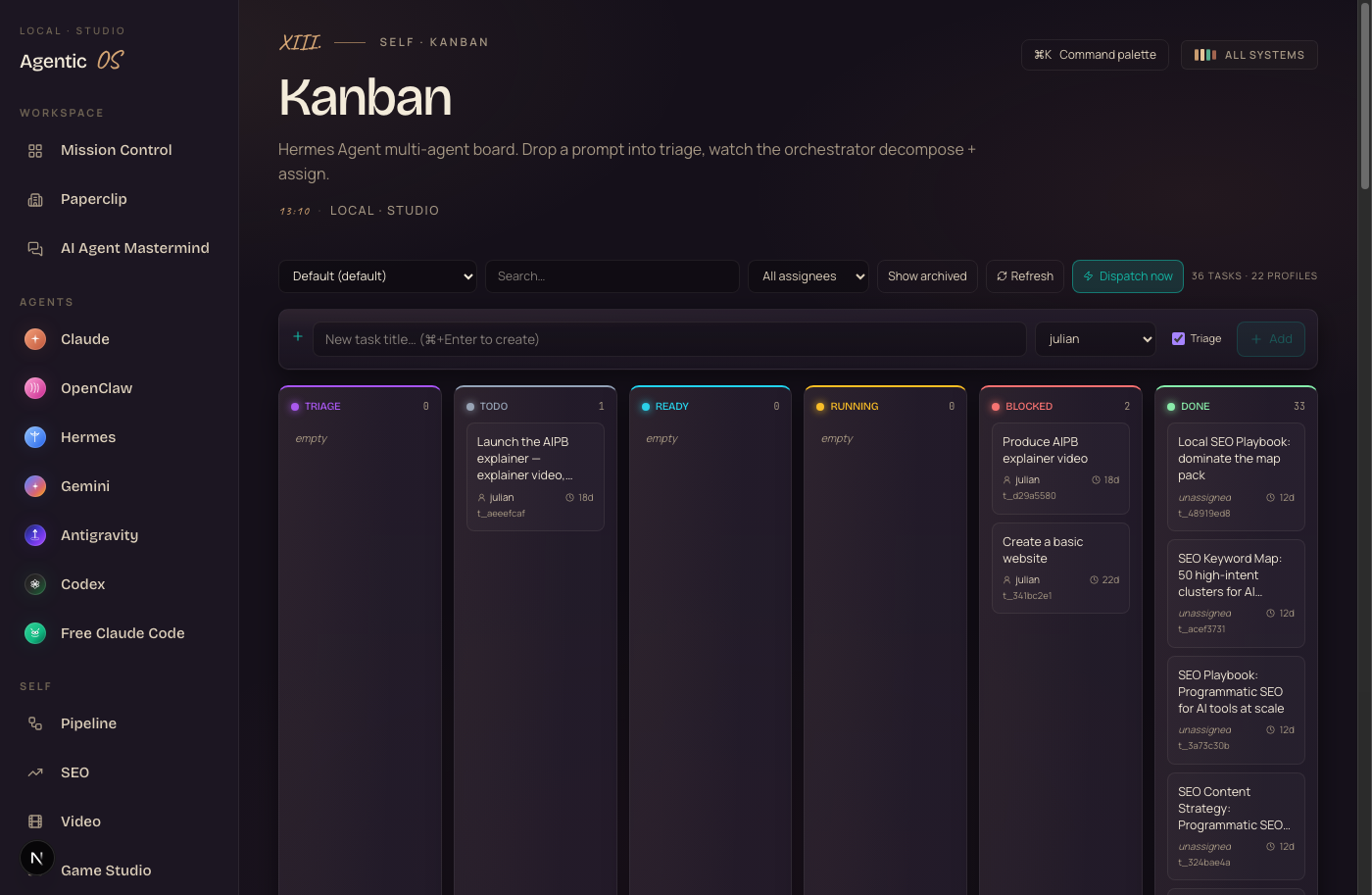1372x895 pixels.
Task: Click the red BLOCKED status dot
Action: point(996,407)
